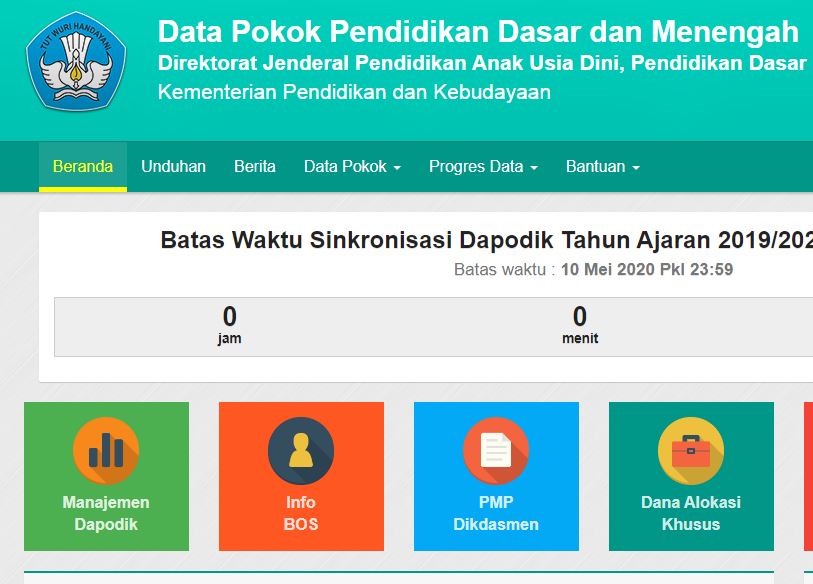Image resolution: width=813 pixels, height=584 pixels.
Task: Click the PMP Dikdasmen label text
Action: pos(496,513)
